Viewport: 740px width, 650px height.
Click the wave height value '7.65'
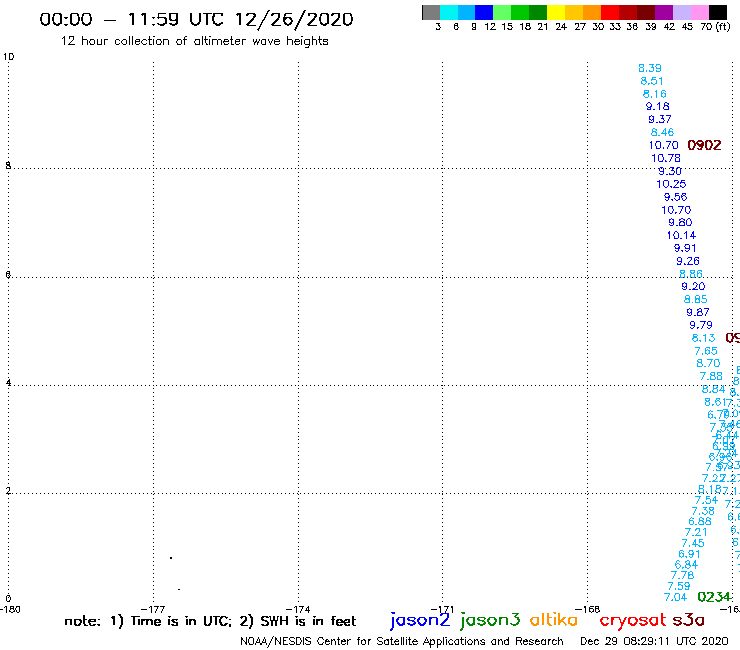pos(706,351)
